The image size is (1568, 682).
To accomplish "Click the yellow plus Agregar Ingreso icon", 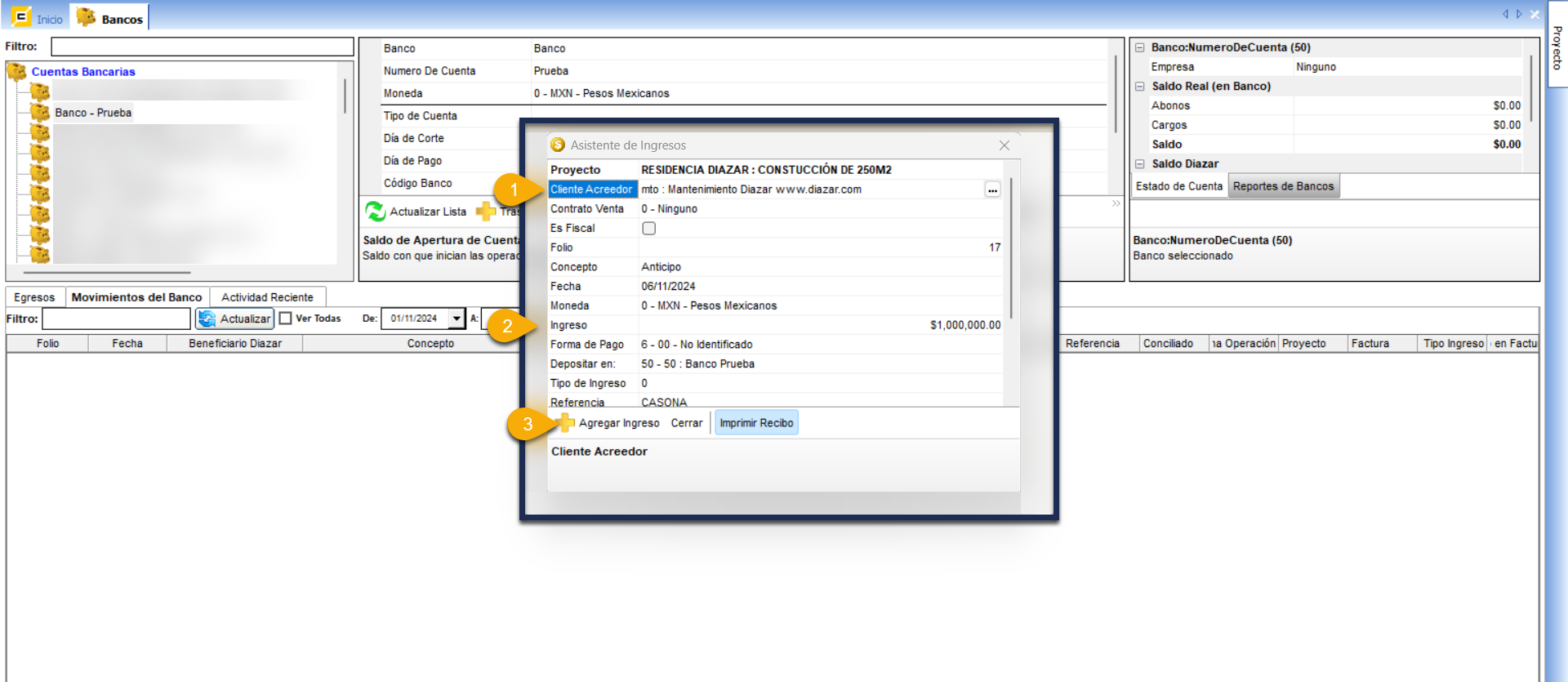I will tap(565, 422).
